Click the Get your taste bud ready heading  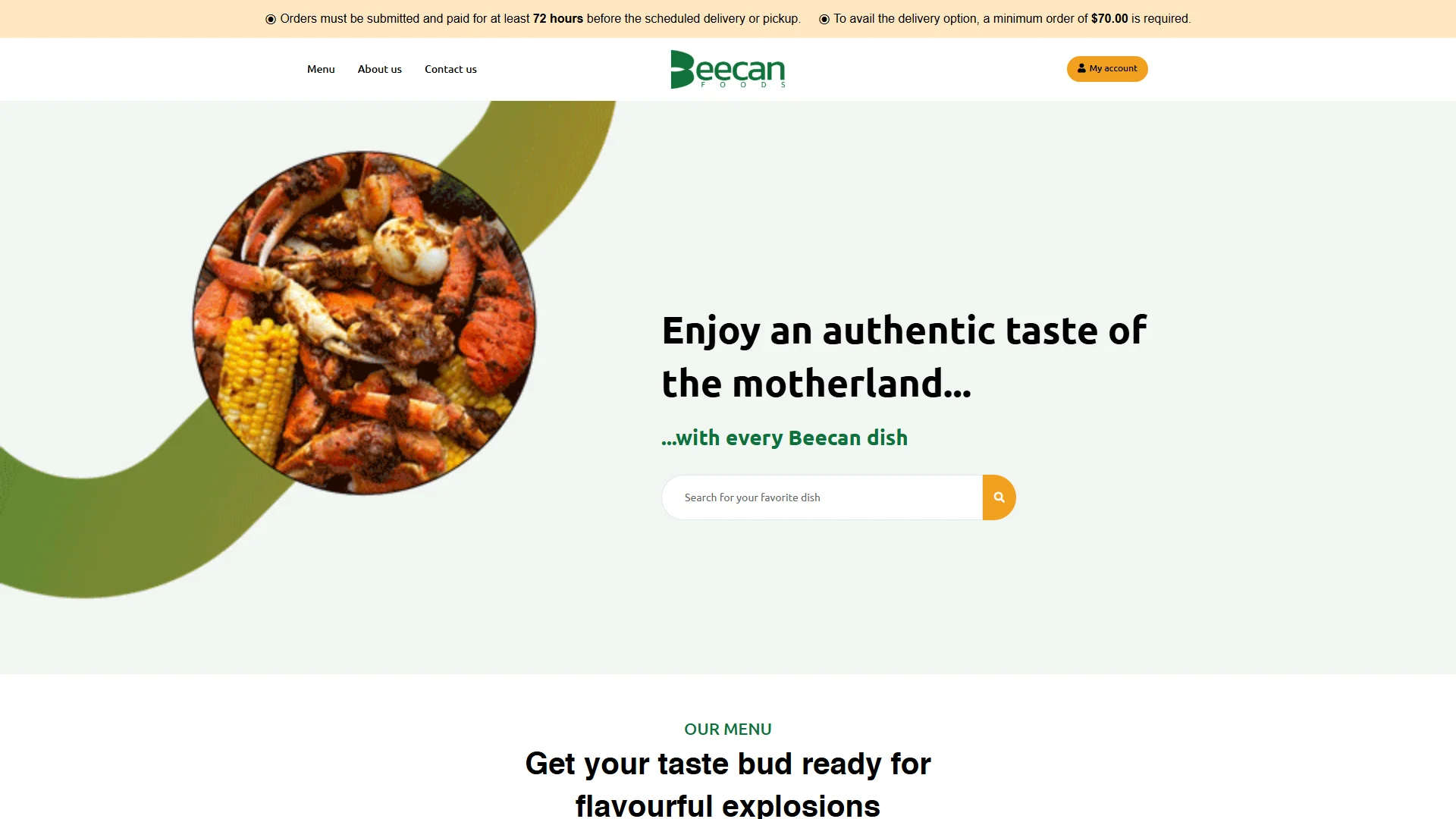[x=728, y=764]
